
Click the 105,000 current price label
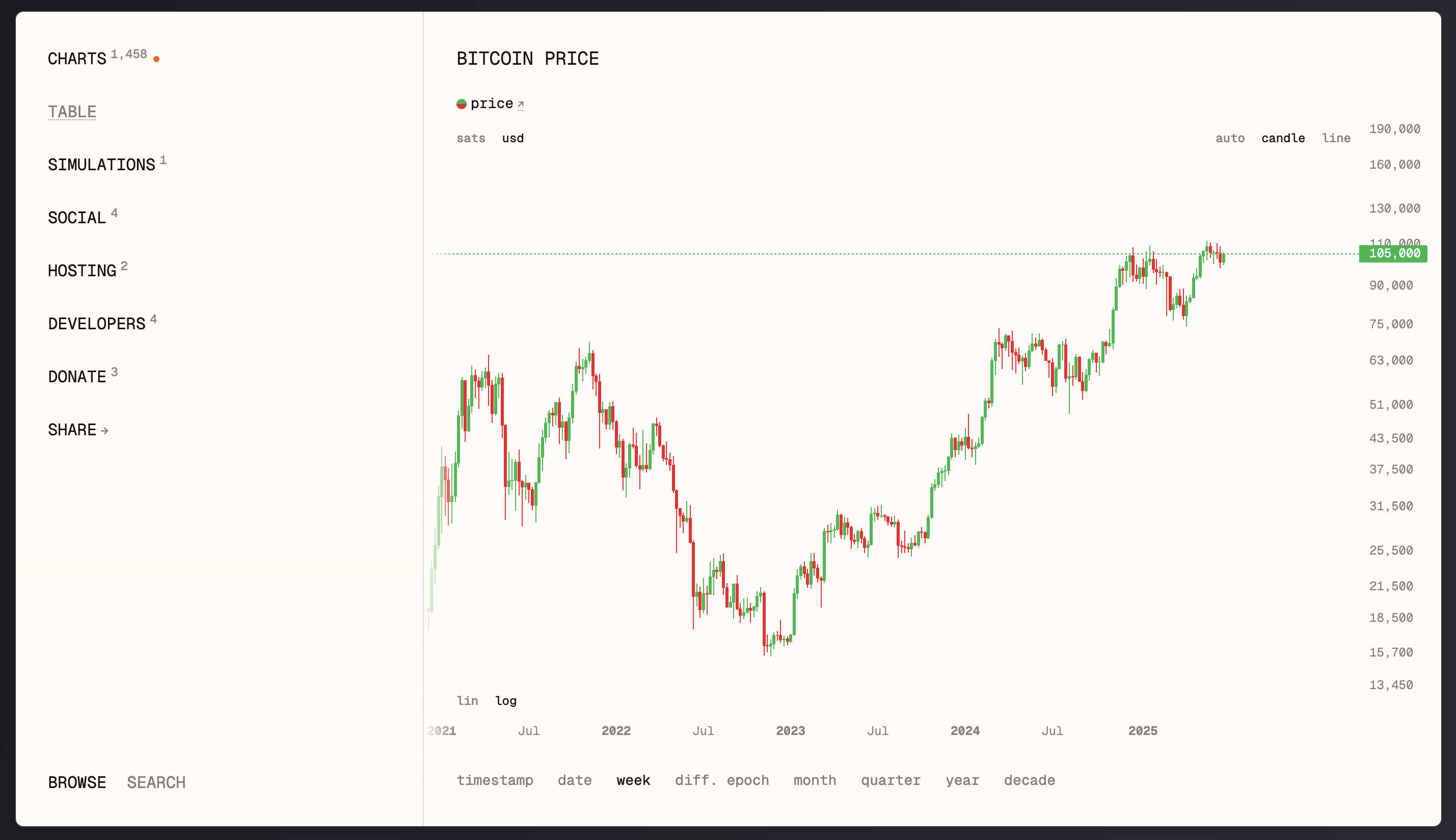coord(1393,253)
